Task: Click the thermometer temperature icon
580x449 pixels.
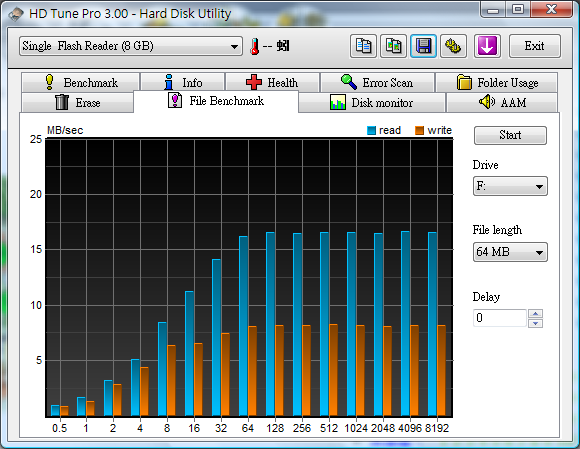Action: 254,47
